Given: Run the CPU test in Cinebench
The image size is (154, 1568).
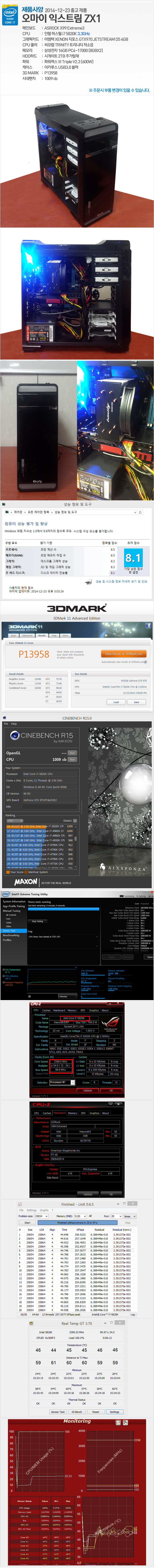Looking at the screenshot, I should [72, 760].
